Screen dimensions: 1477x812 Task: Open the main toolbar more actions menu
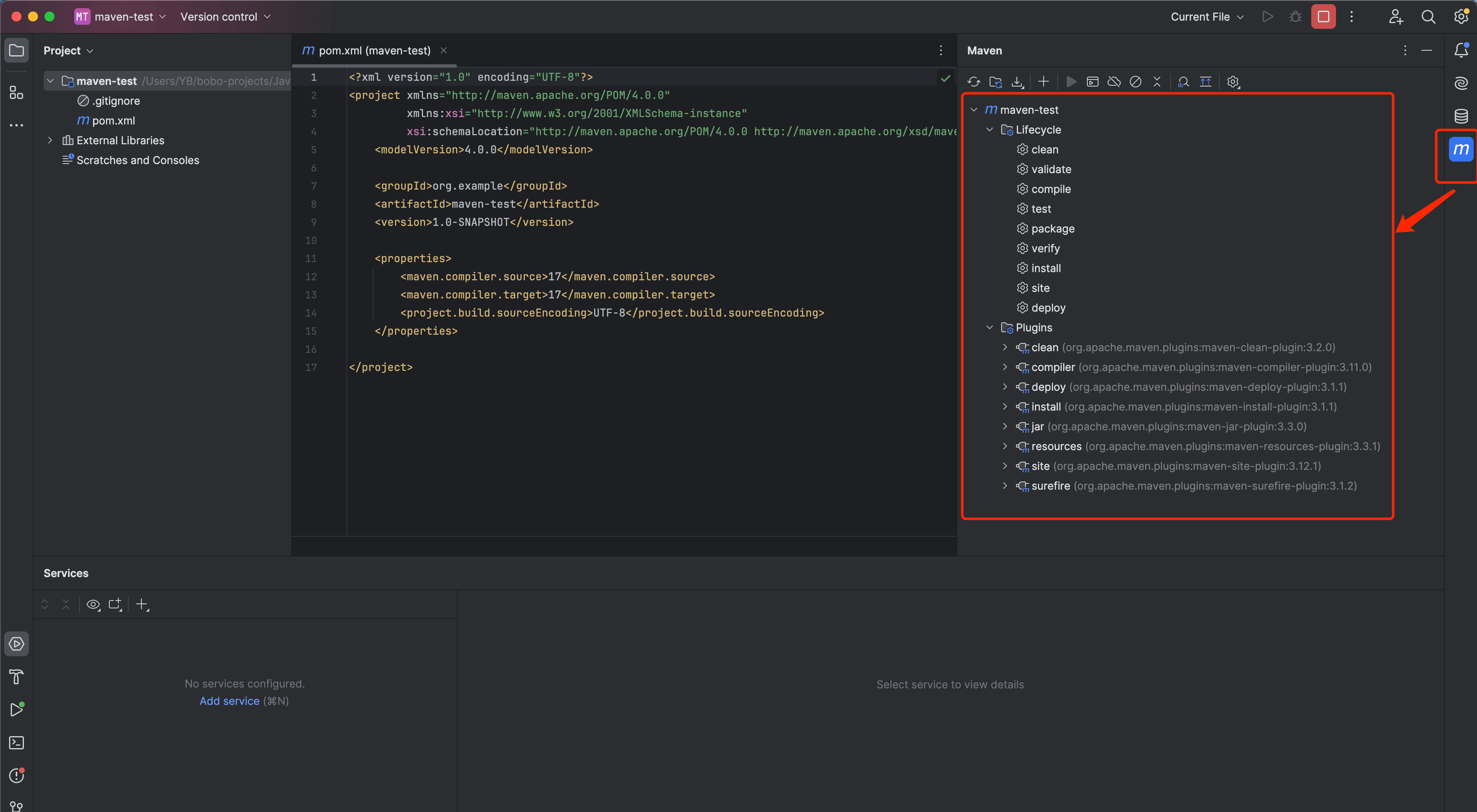tap(1351, 16)
